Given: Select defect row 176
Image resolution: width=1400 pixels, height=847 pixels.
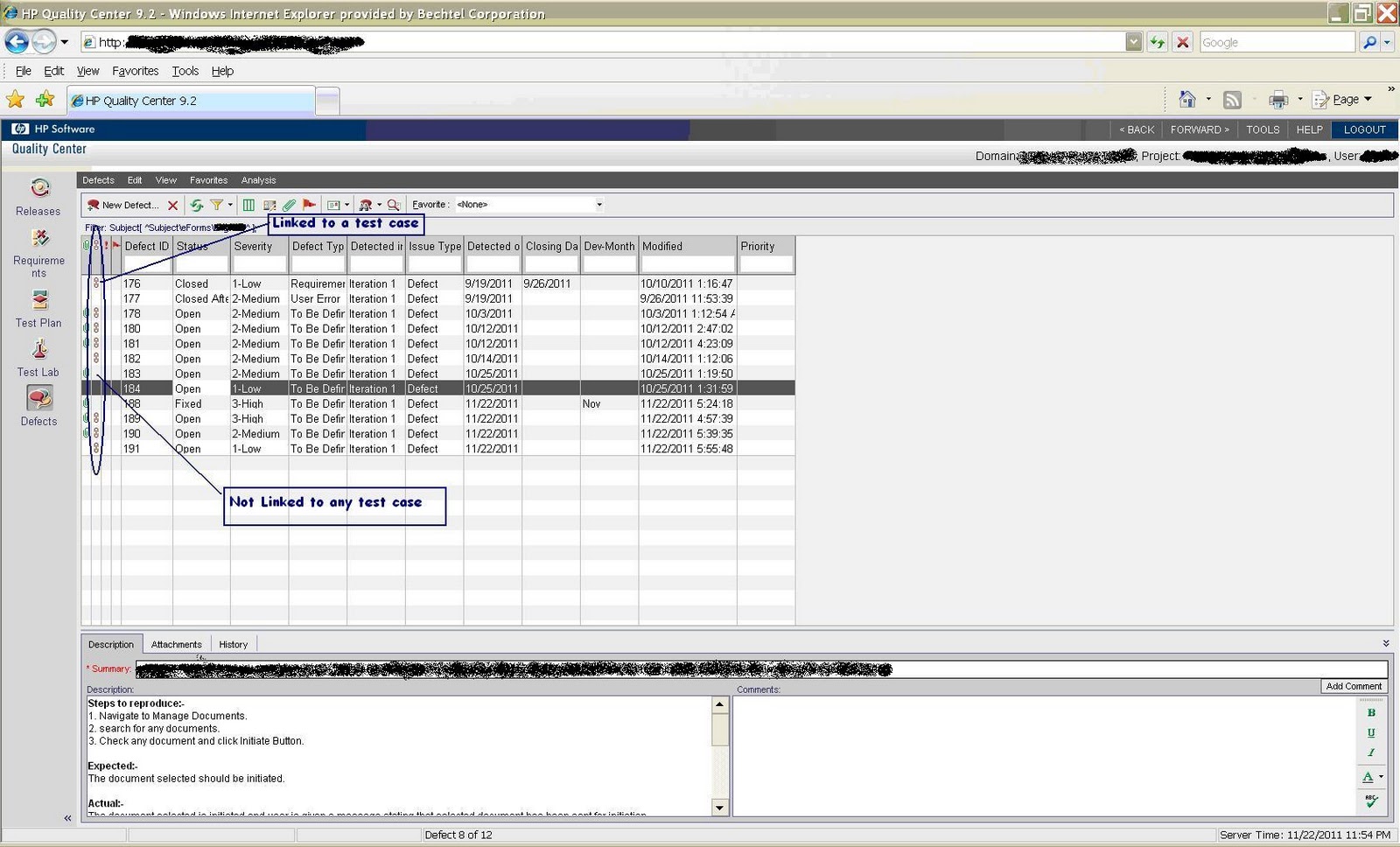Looking at the screenshot, I should point(438,283).
